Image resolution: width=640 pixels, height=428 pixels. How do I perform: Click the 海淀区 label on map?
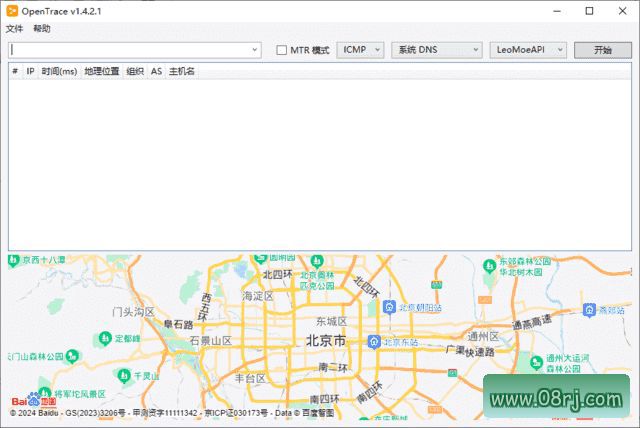pyautogui.click(x=258, y=296)
